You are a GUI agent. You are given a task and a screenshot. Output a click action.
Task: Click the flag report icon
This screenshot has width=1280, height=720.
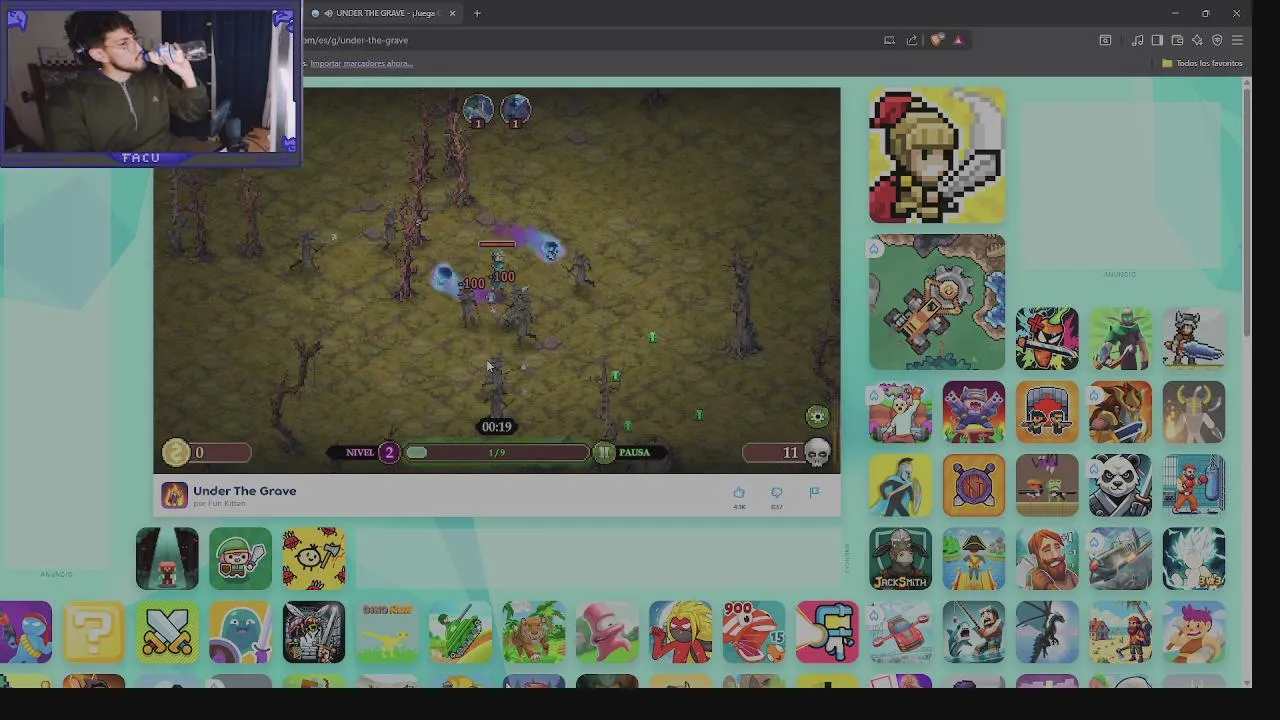[x=814, y=492]
